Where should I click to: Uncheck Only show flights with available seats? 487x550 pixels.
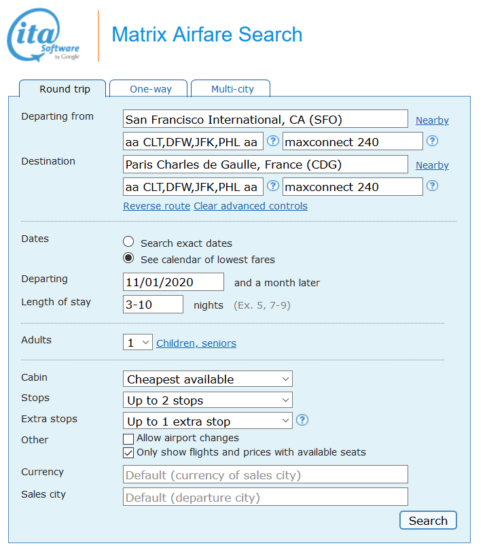128,453
